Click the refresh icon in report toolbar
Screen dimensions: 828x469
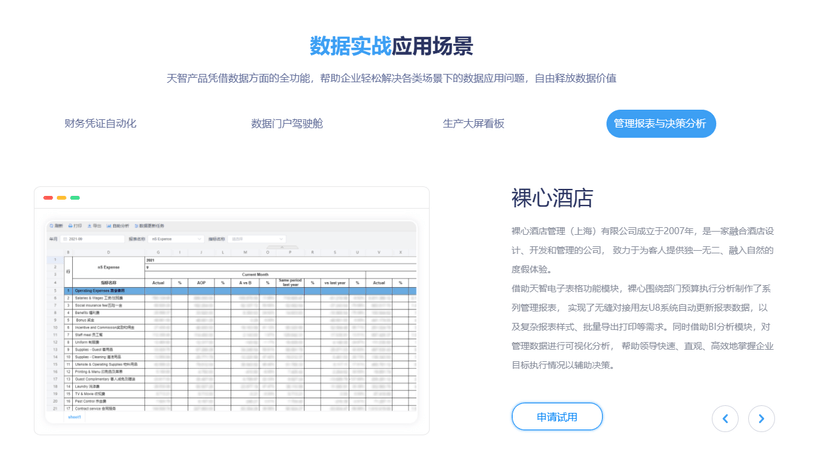(x=52, y=226)
